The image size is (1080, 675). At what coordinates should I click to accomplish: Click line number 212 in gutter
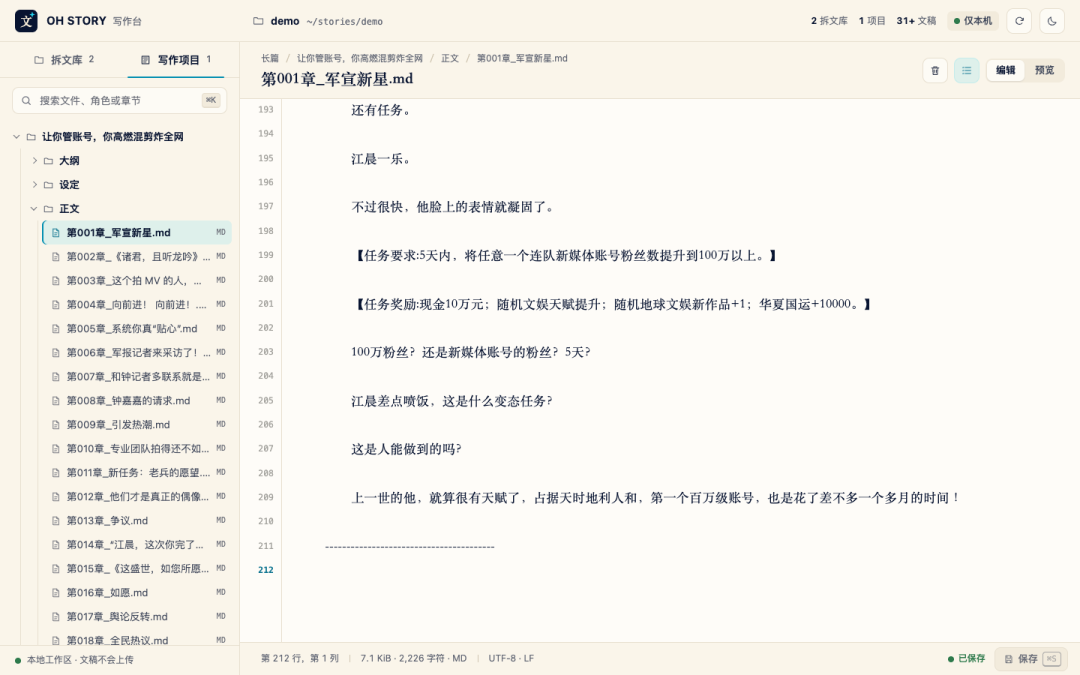coord(266,570)
